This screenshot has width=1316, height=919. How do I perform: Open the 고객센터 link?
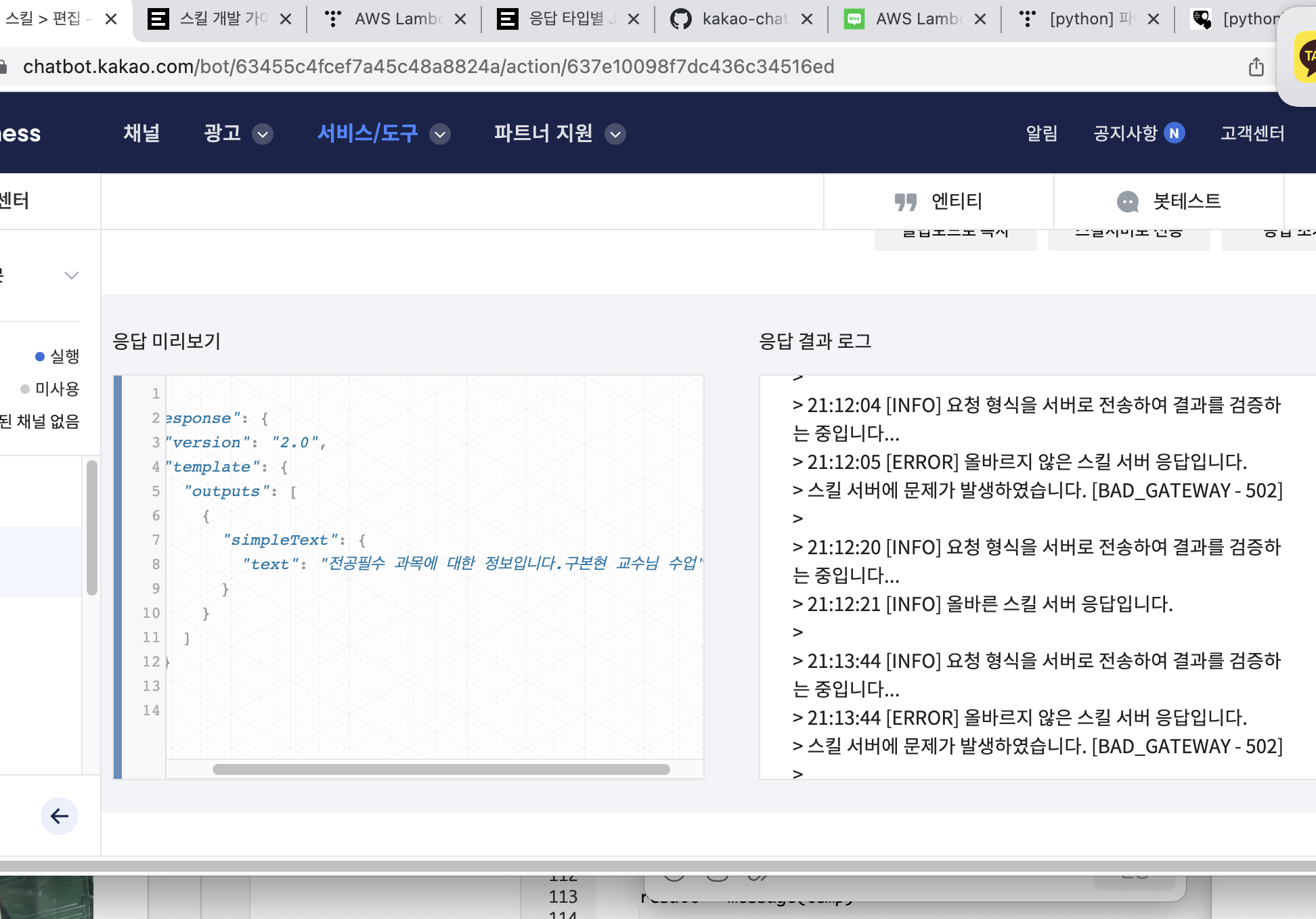click(x=1252, y=133)
